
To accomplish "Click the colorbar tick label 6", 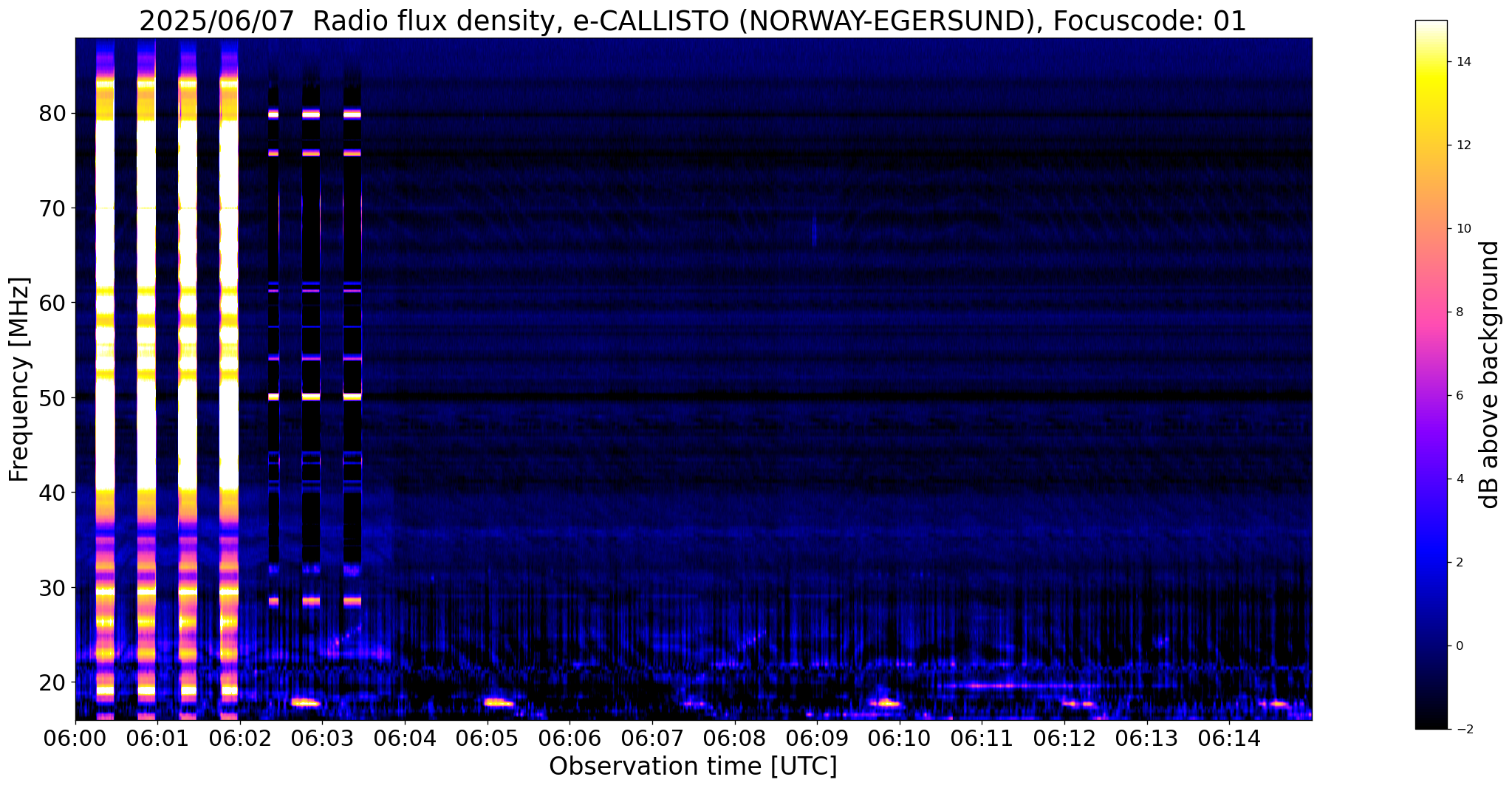I will pos(1460,396).
